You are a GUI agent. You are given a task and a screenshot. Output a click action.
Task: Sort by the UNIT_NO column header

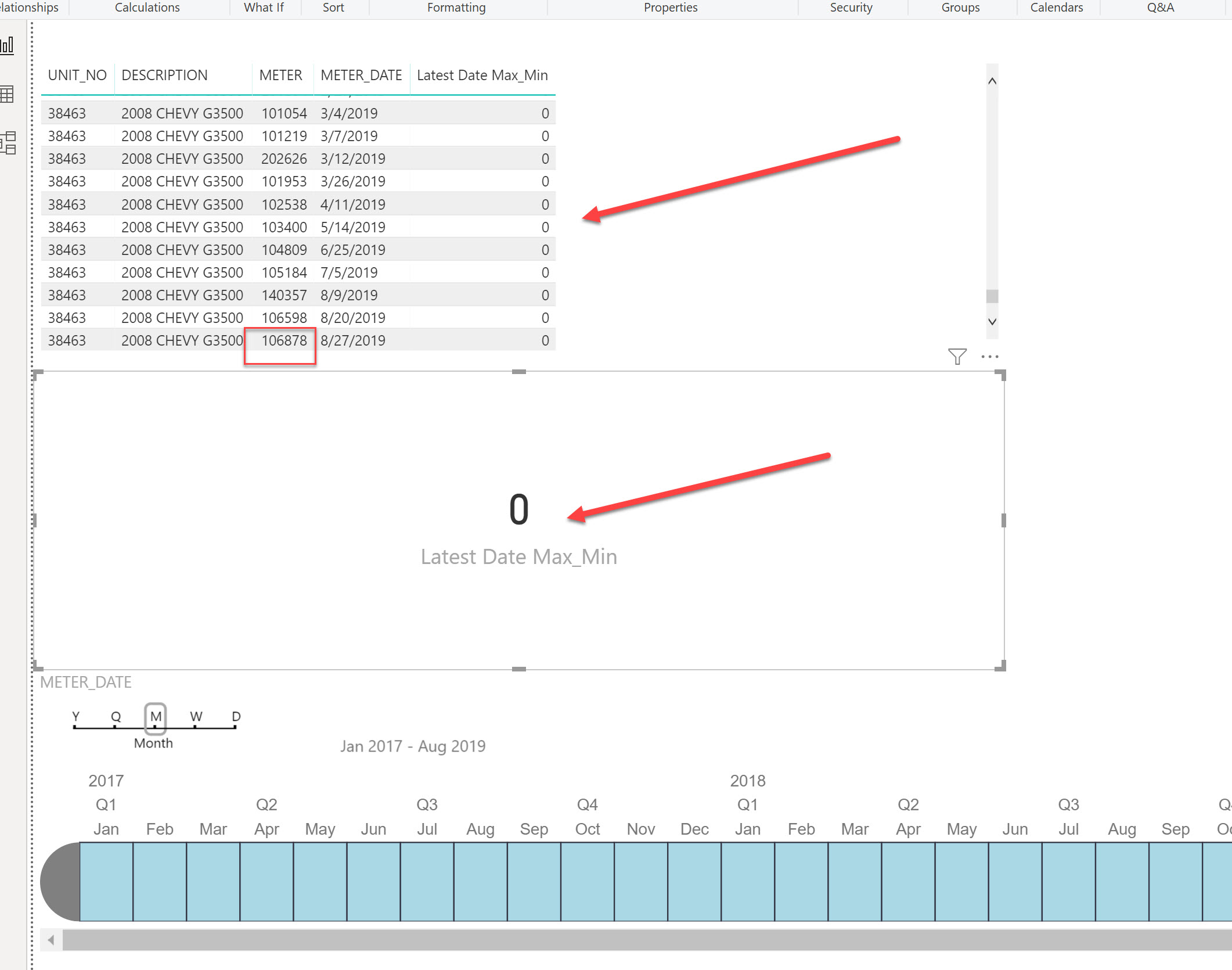coord(77,76)
